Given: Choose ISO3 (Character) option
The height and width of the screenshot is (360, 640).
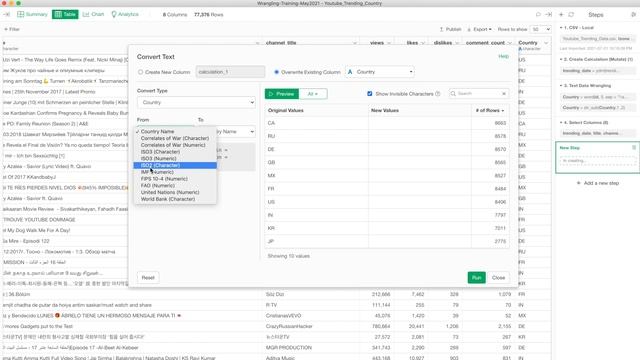Looking at the screenshot, I should pyautogui.click(x=175, y=152).
